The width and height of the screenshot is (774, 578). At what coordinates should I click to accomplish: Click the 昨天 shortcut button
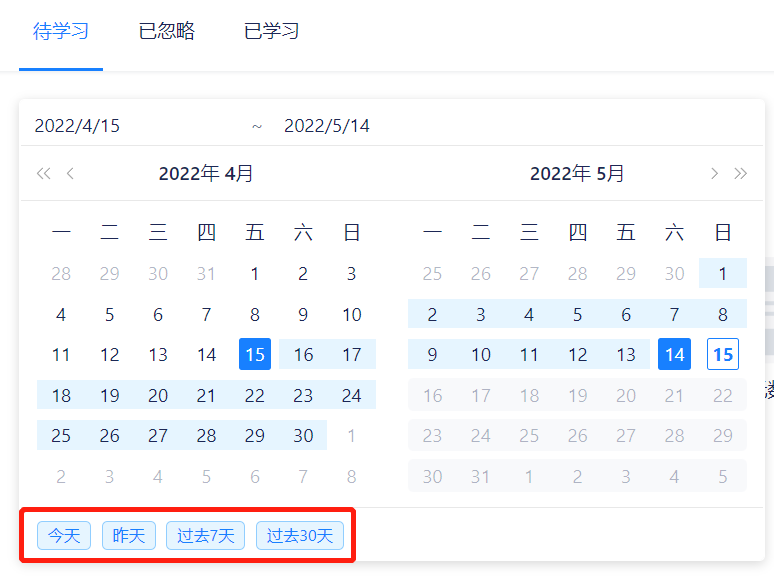tap(129, 536)
